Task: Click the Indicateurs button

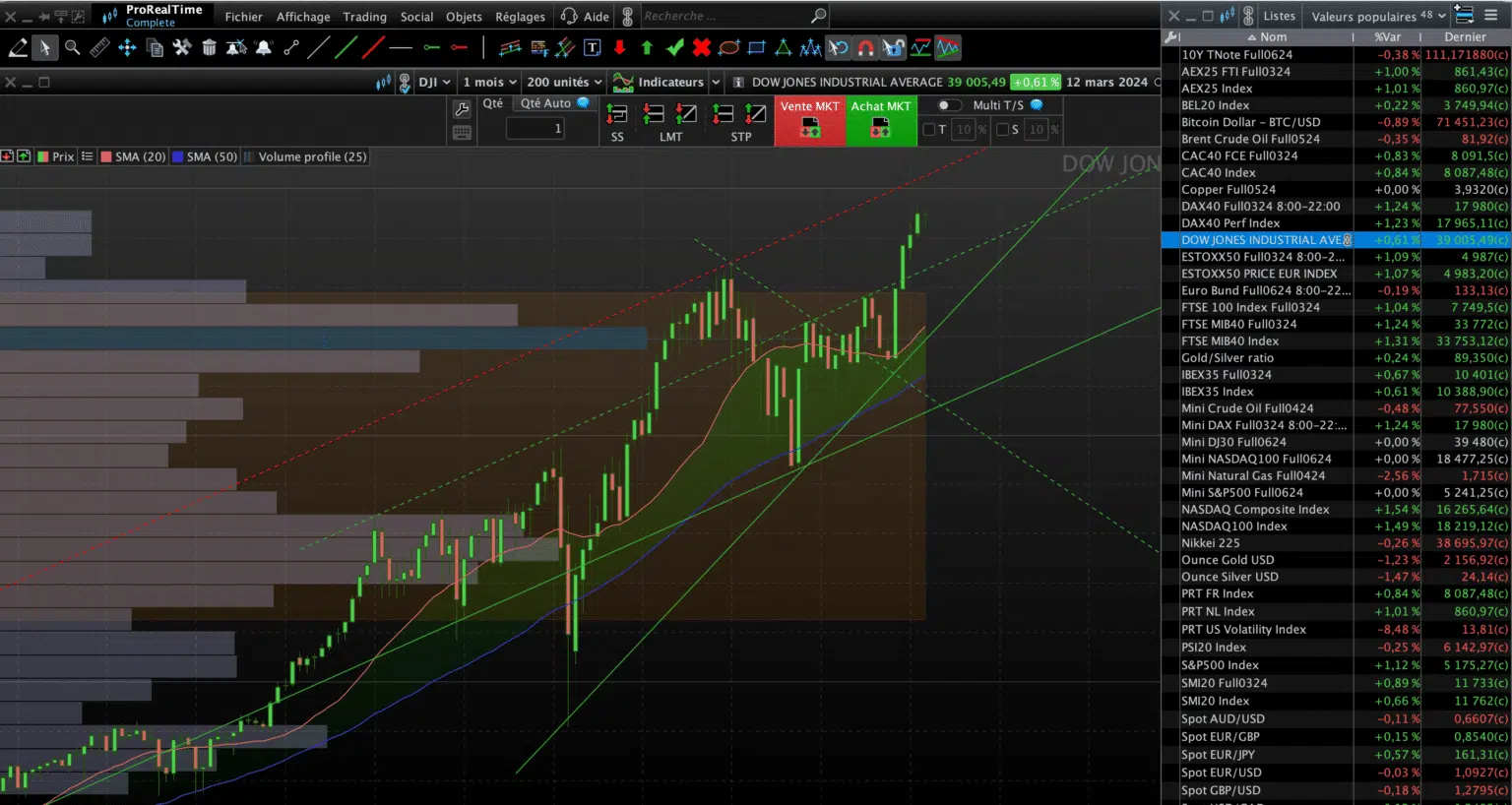Action: tap(659, 83)
